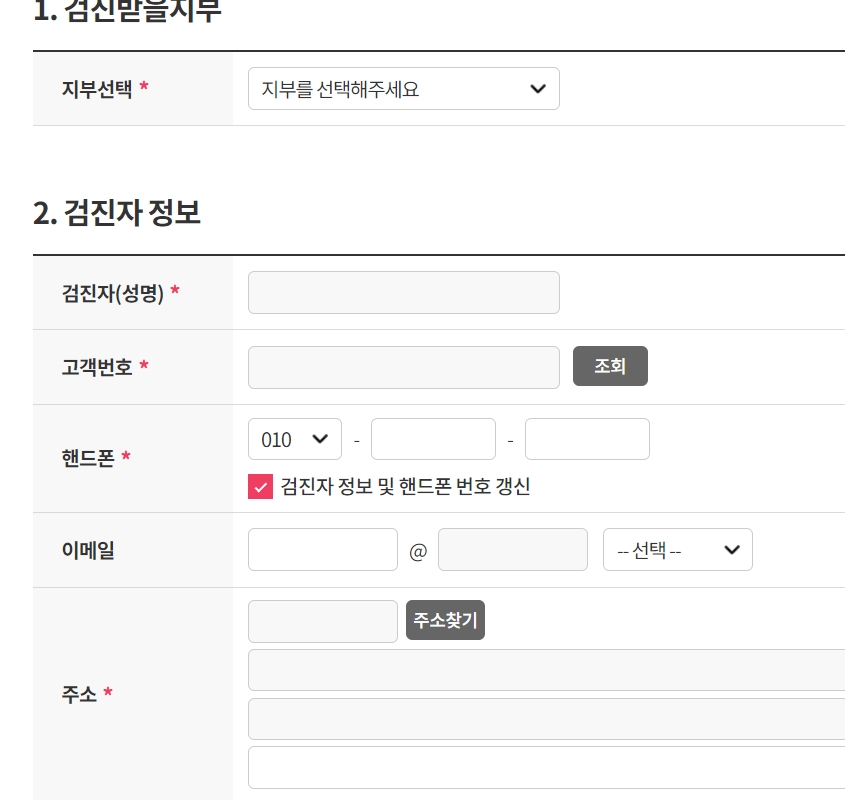The width and height of the screenshot is (845, 800).
Task: Click the first address line field
Action: click(546, 670)
